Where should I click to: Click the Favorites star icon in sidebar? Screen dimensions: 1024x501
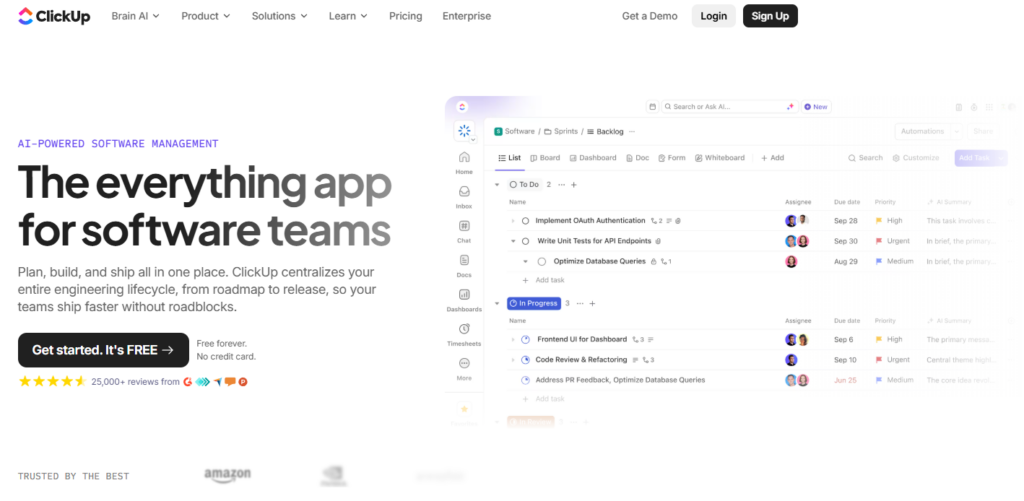[464, 409]
